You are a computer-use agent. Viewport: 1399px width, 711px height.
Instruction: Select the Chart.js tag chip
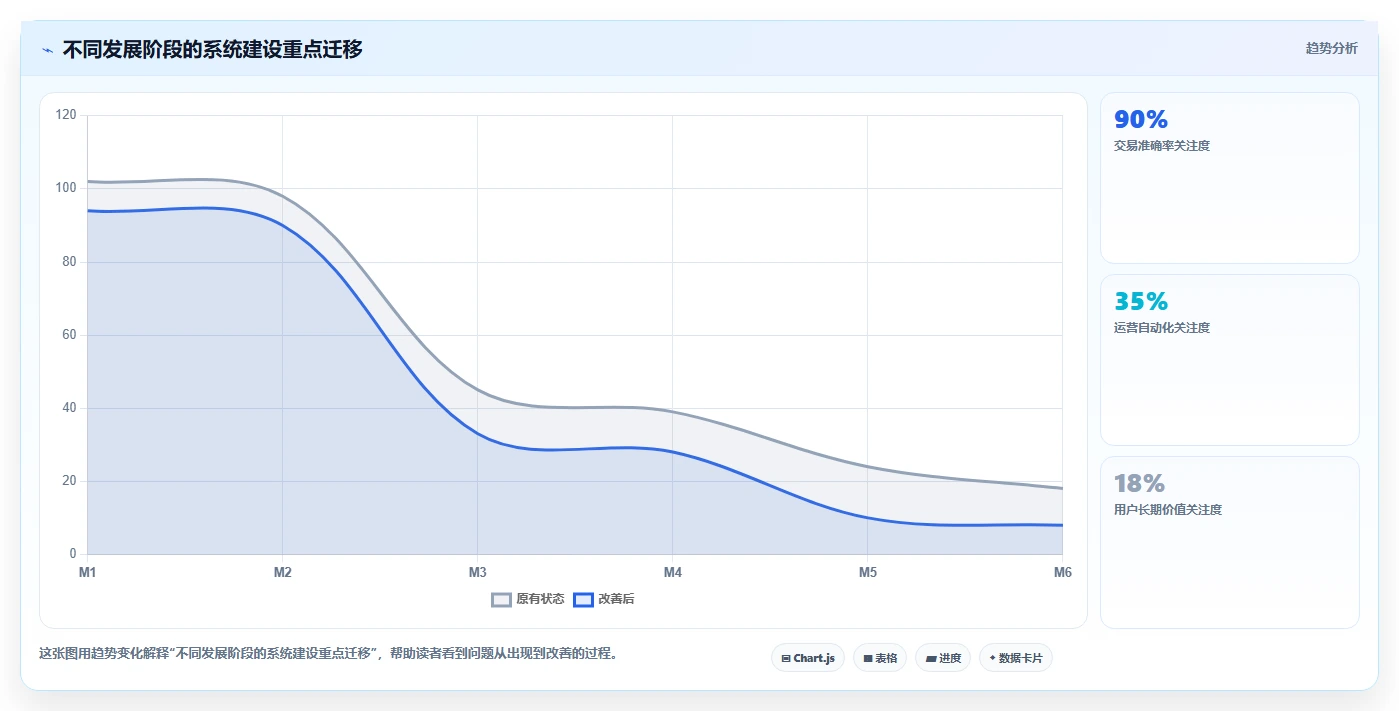[x=808, y=658]
